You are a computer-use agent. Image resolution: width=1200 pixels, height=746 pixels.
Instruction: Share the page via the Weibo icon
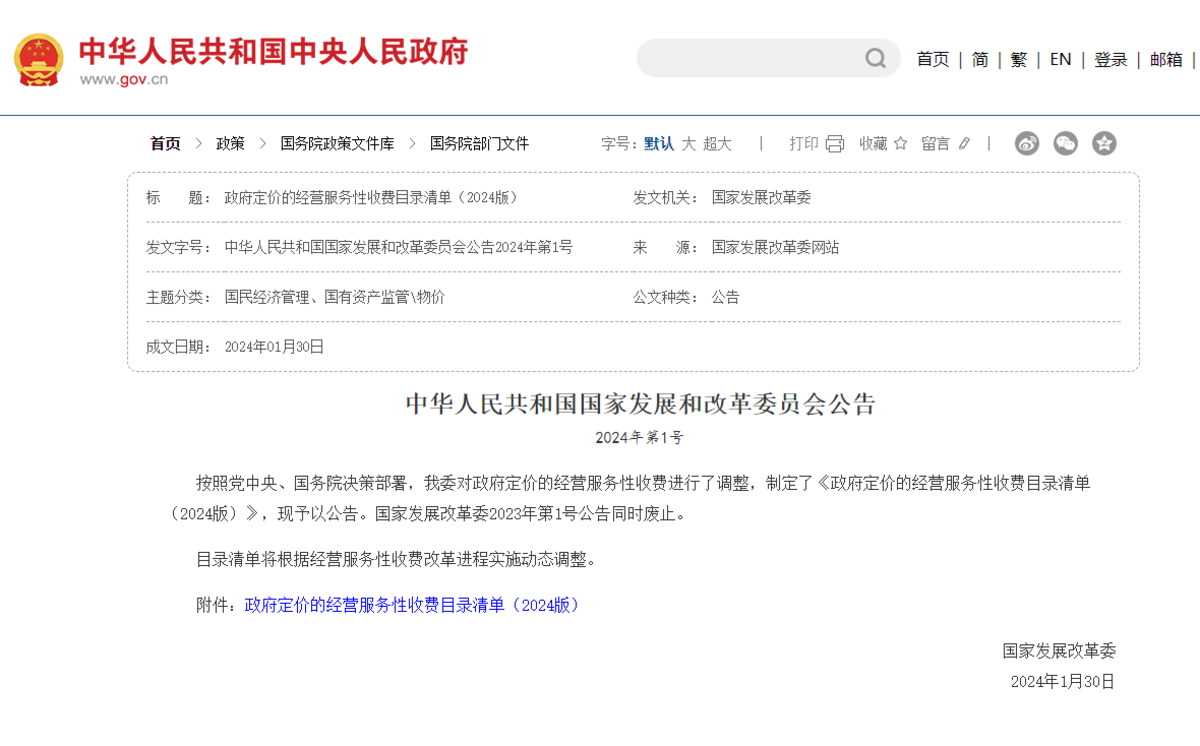pyautogui.click(x=1026, y=143)
